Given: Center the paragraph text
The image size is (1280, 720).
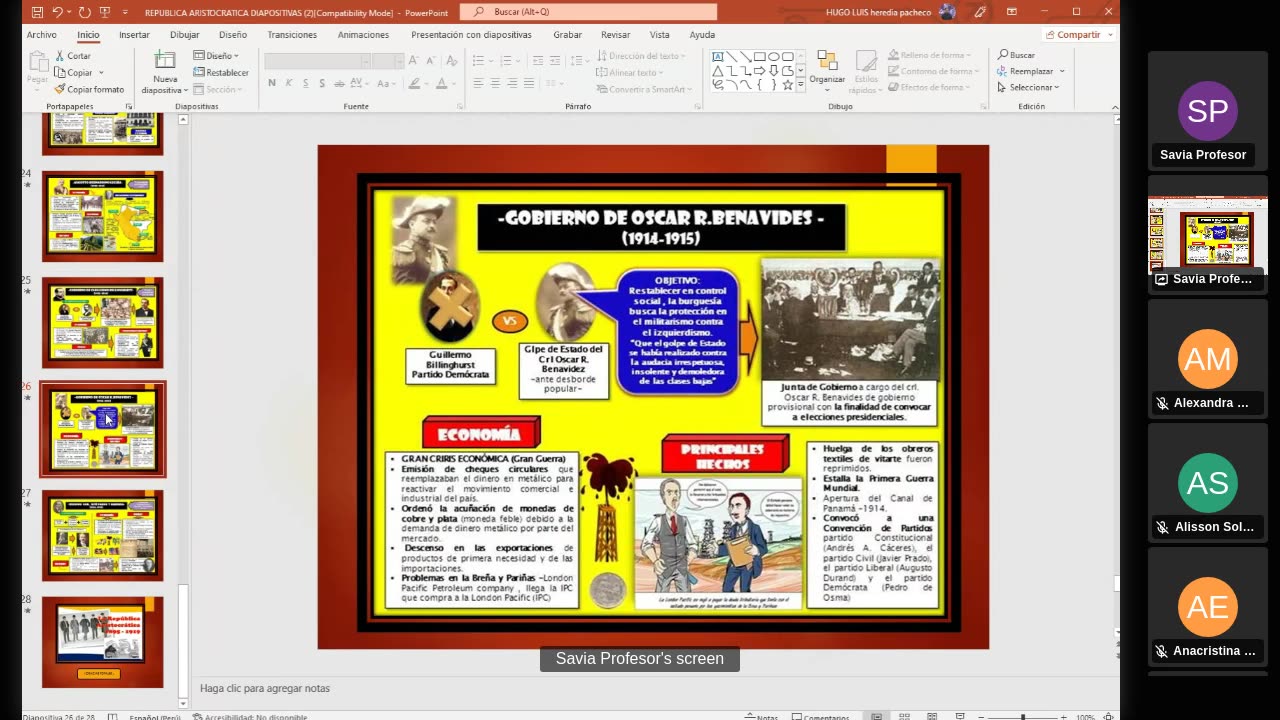Looking at the screenshot, I should tap(495, 83).
